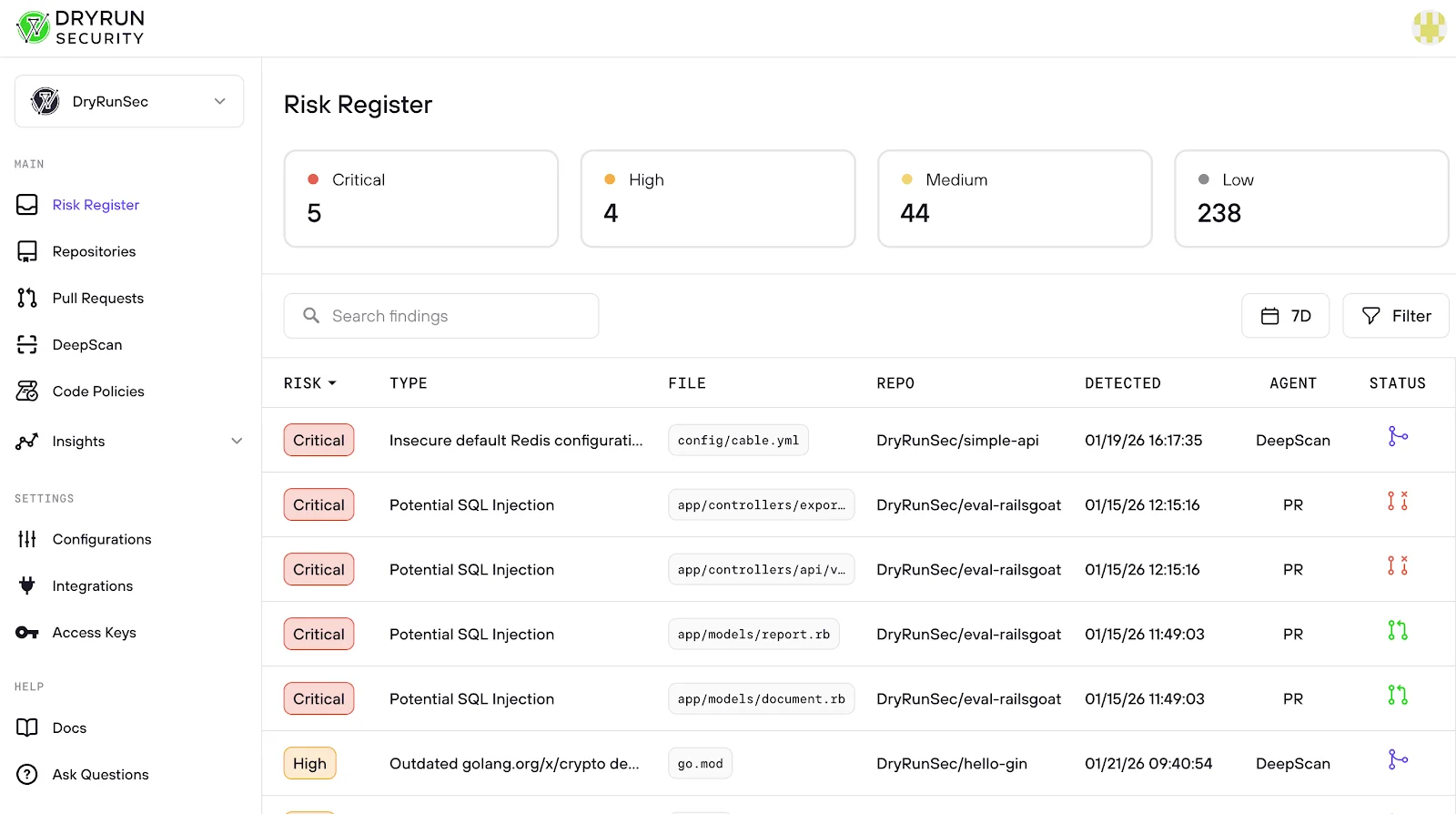Click the config/cable.yml file chip
Viewport: 1456px width, 814px height.
click(738, 440)
